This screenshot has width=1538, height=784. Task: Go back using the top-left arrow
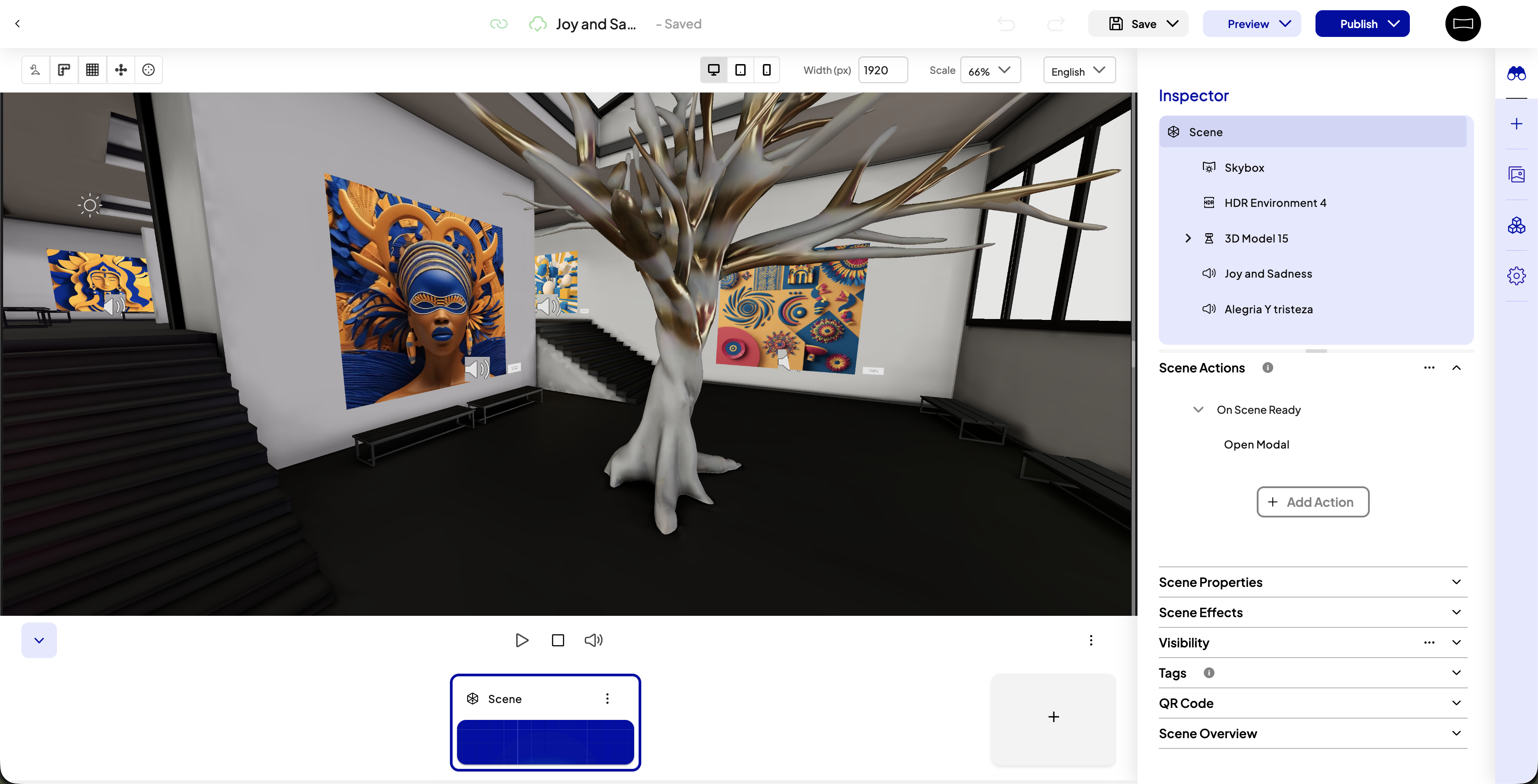[17, 24]
